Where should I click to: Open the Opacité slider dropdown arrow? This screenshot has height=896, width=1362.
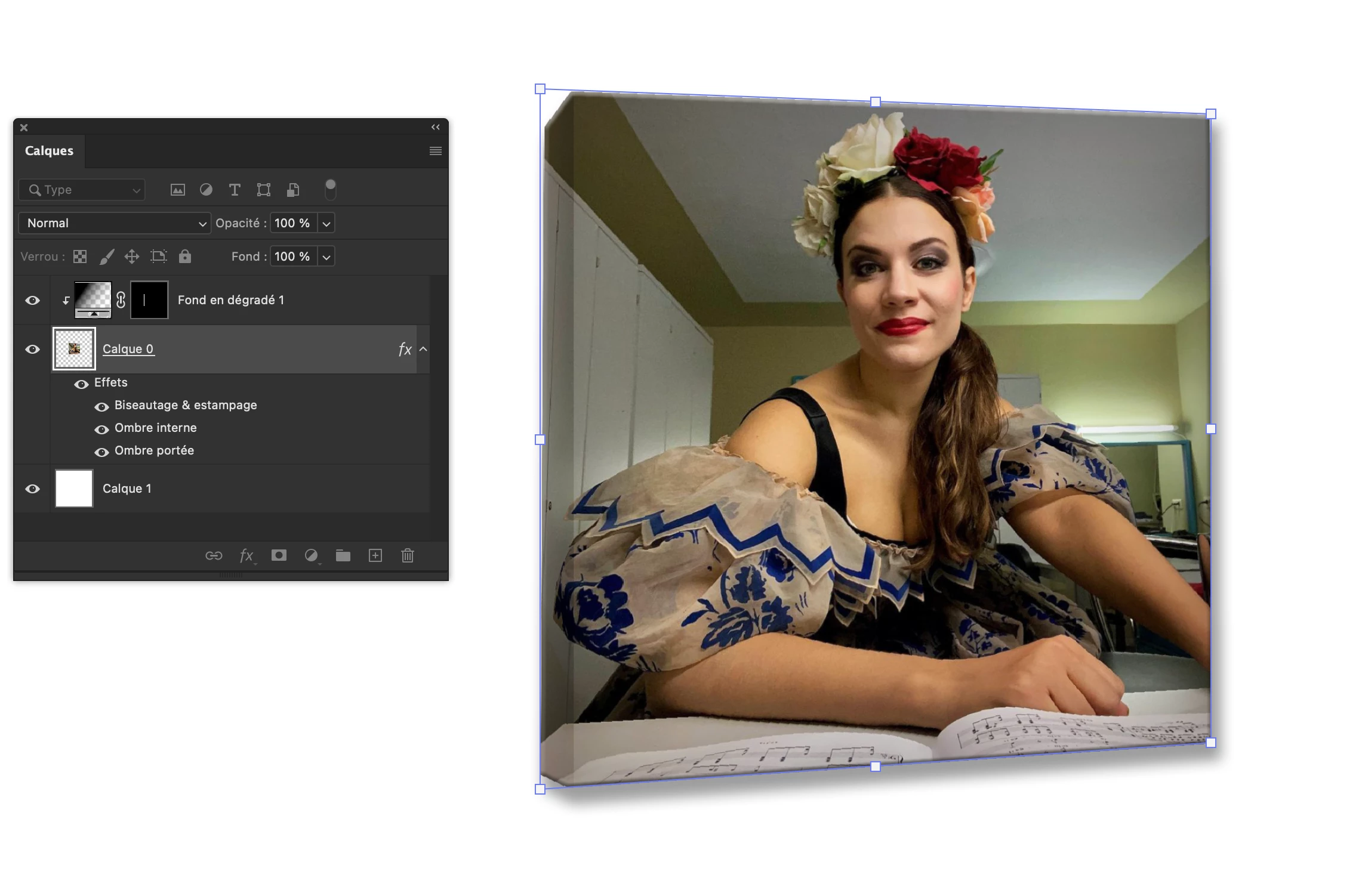[x=326, y=224]
